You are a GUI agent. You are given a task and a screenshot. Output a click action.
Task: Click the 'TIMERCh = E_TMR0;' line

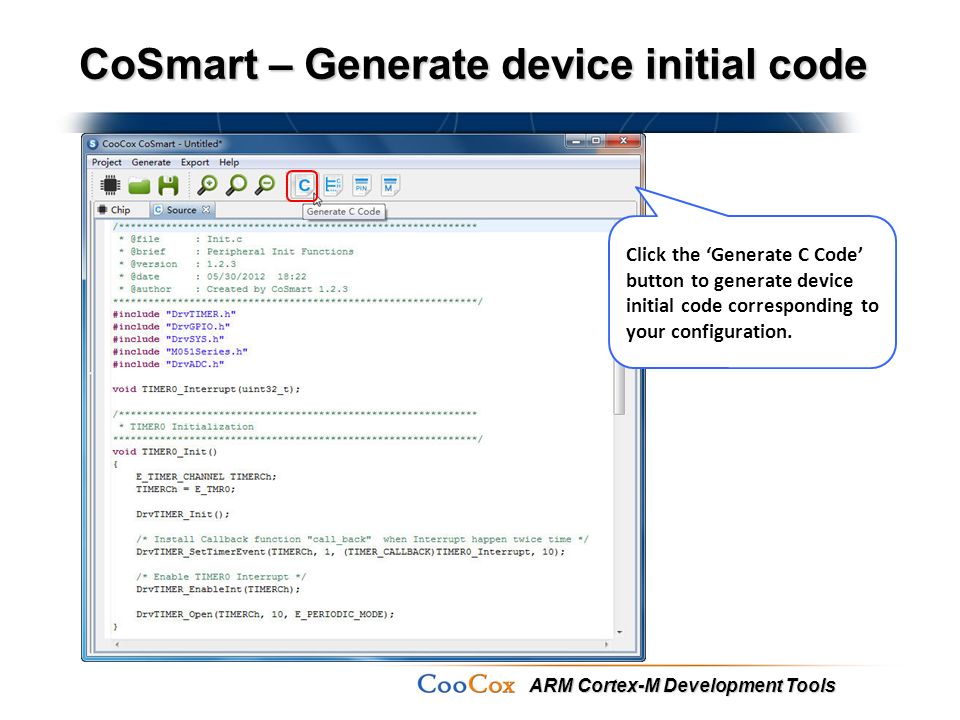186,489
